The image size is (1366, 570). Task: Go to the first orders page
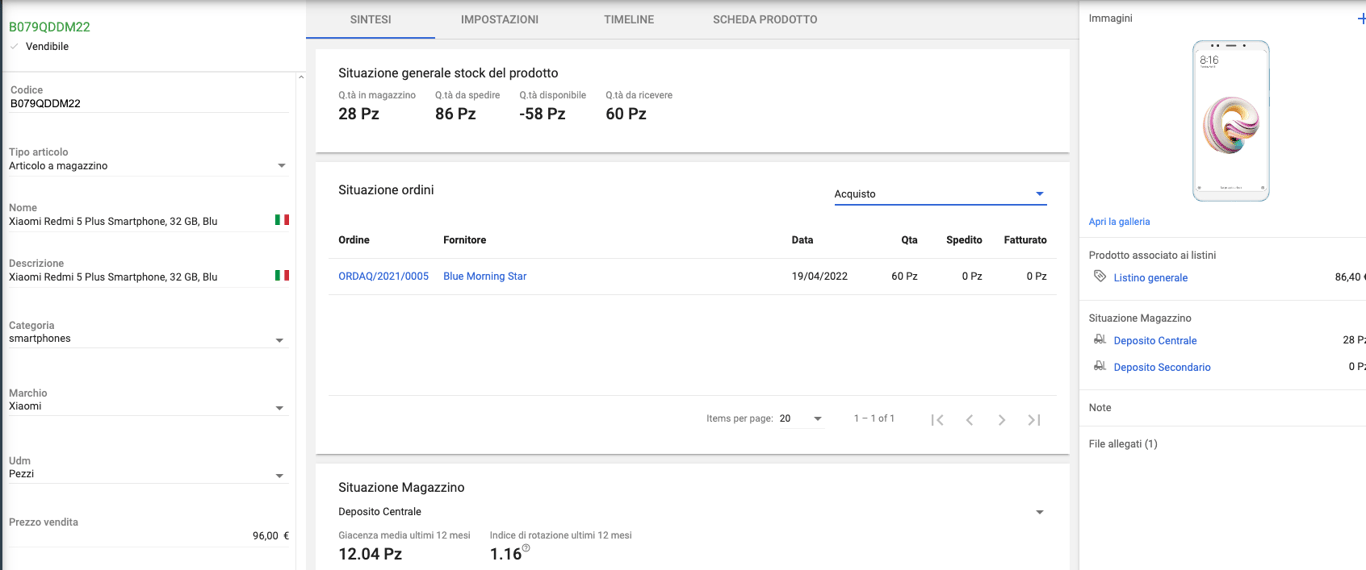pyautogui.click(x=937, y=420)
